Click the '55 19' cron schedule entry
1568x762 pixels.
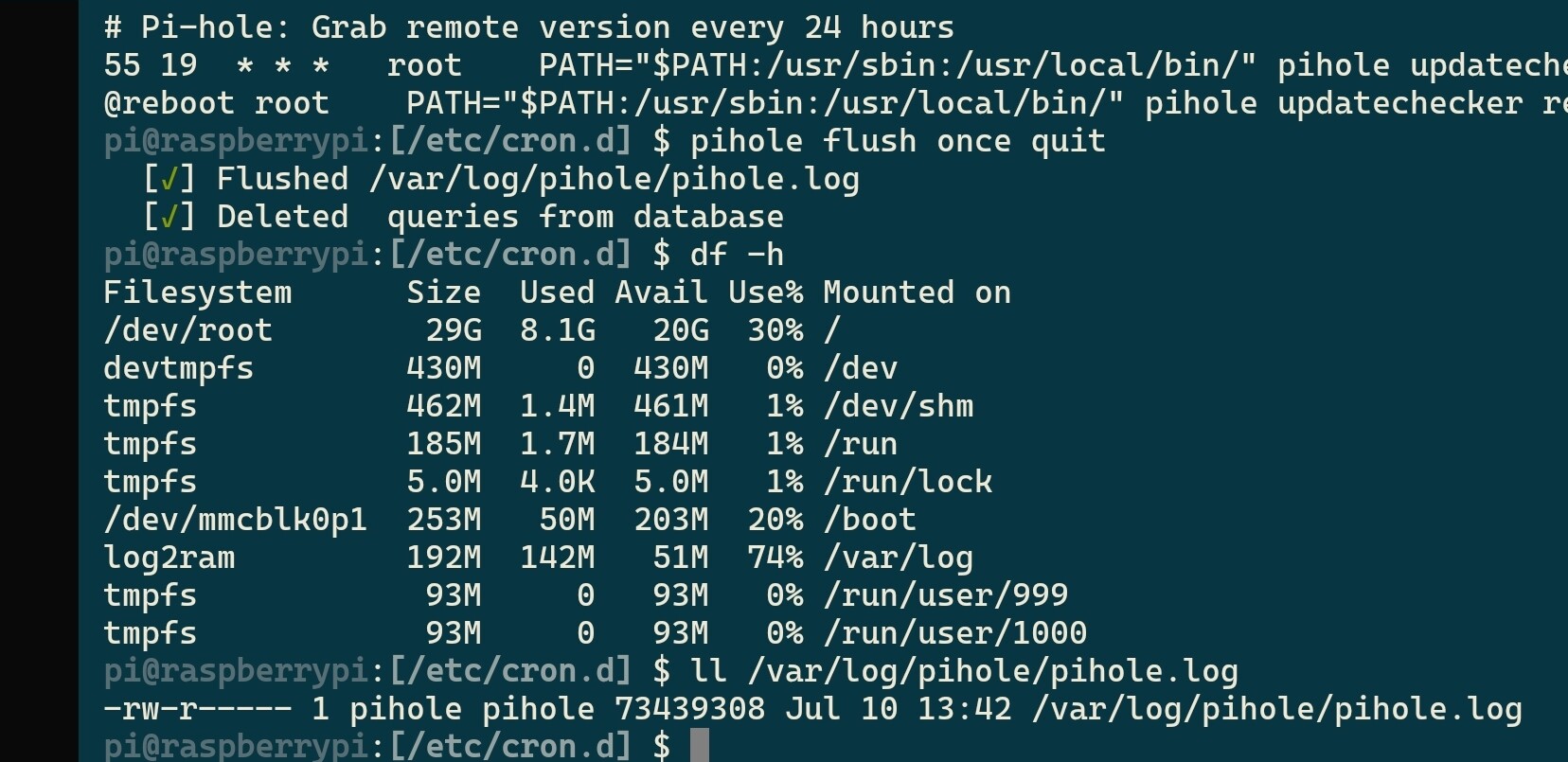coord(150,65)
